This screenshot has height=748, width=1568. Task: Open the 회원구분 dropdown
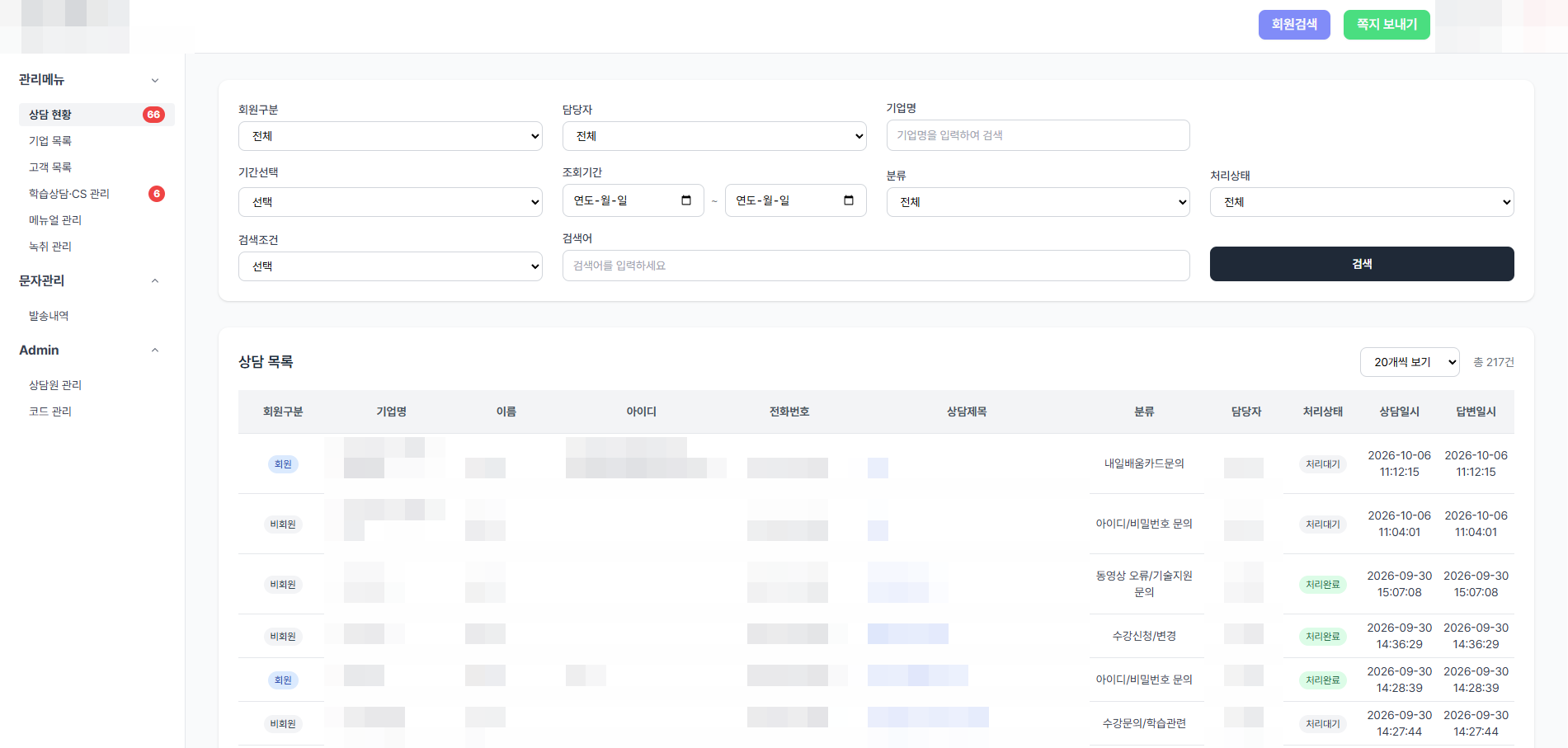point(390,136)
